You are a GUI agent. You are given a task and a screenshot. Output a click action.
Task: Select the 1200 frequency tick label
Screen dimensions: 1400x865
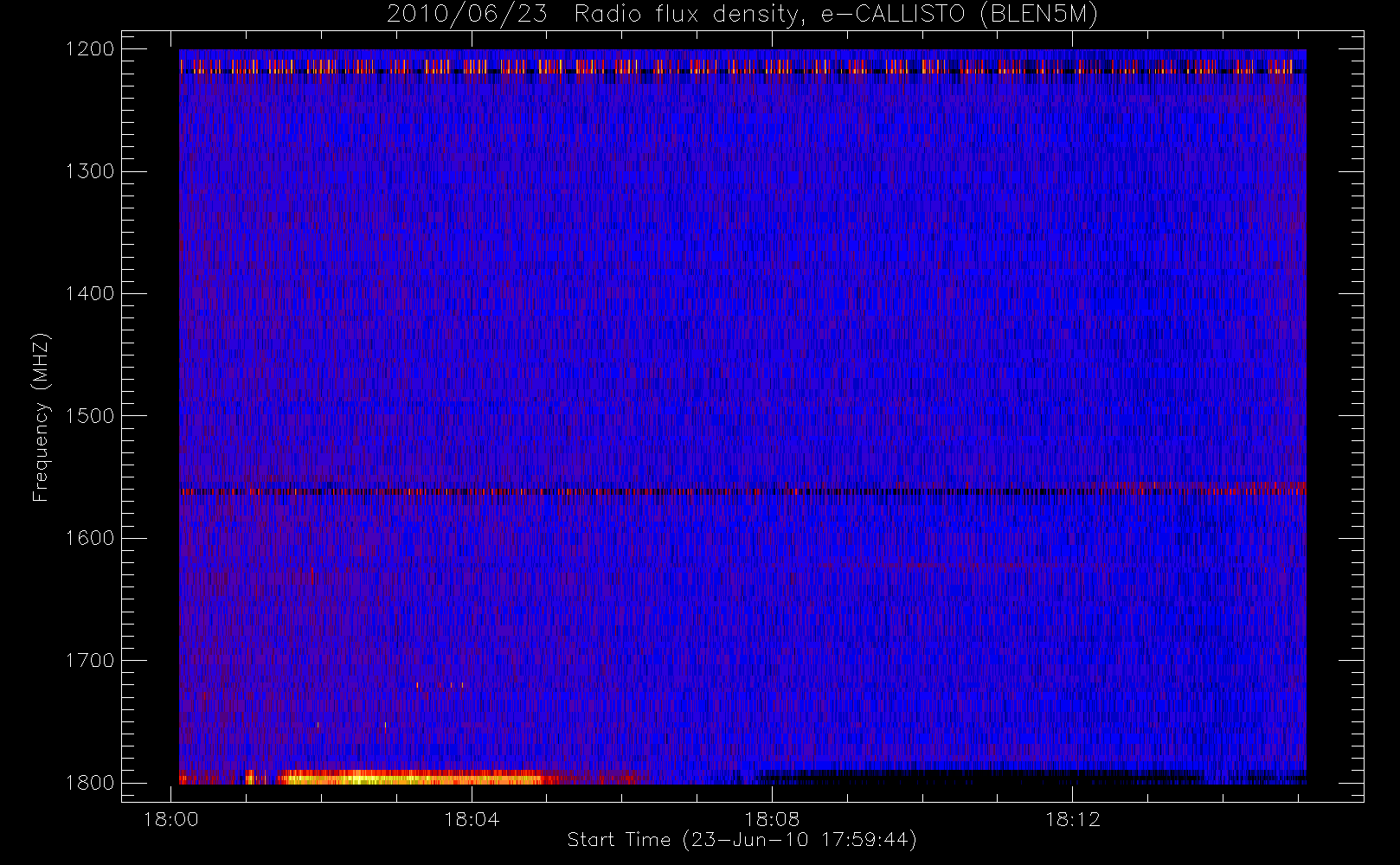point(90,49)
